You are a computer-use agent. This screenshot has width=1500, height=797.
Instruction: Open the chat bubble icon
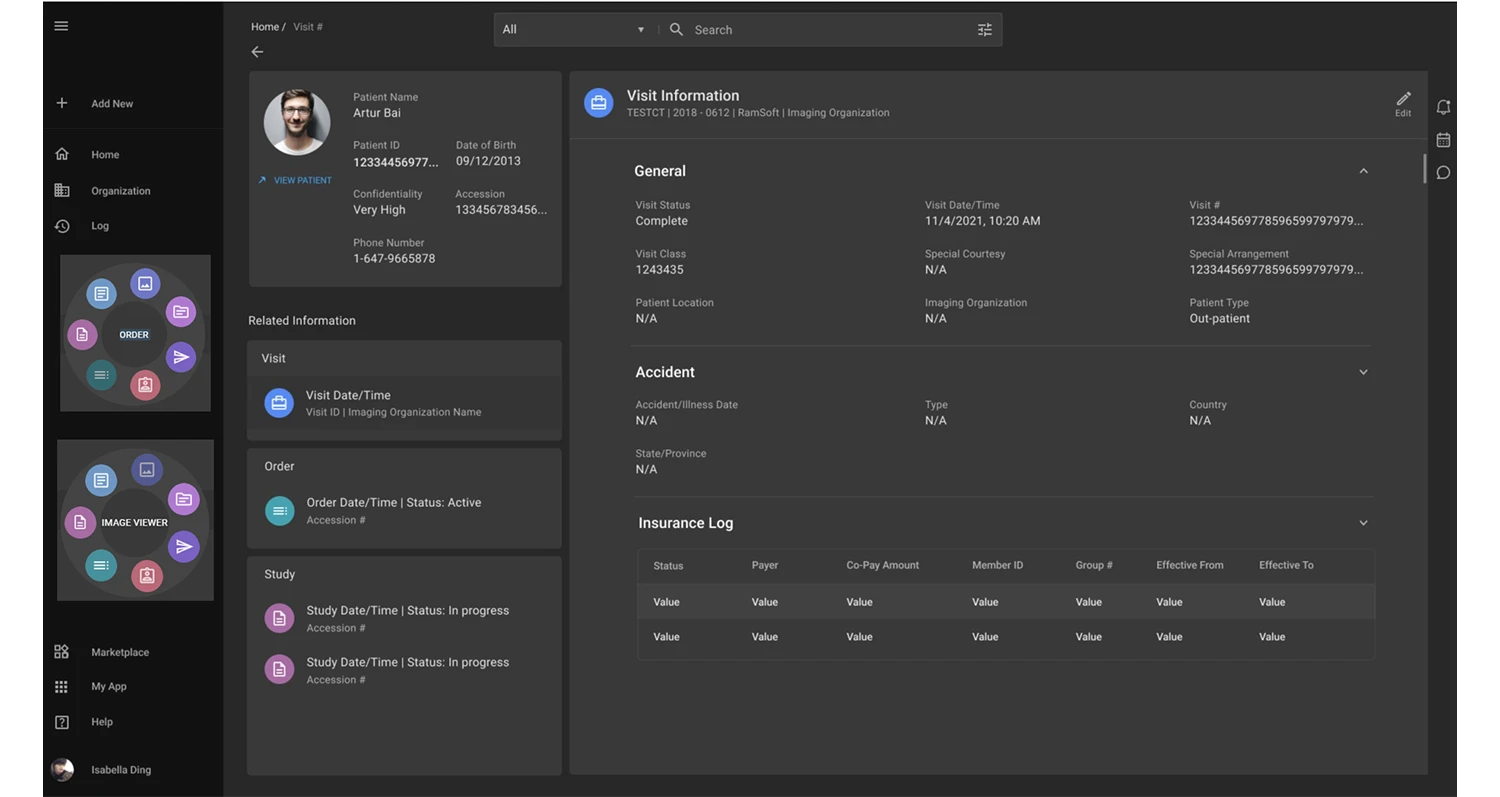tap(1443, 173)
